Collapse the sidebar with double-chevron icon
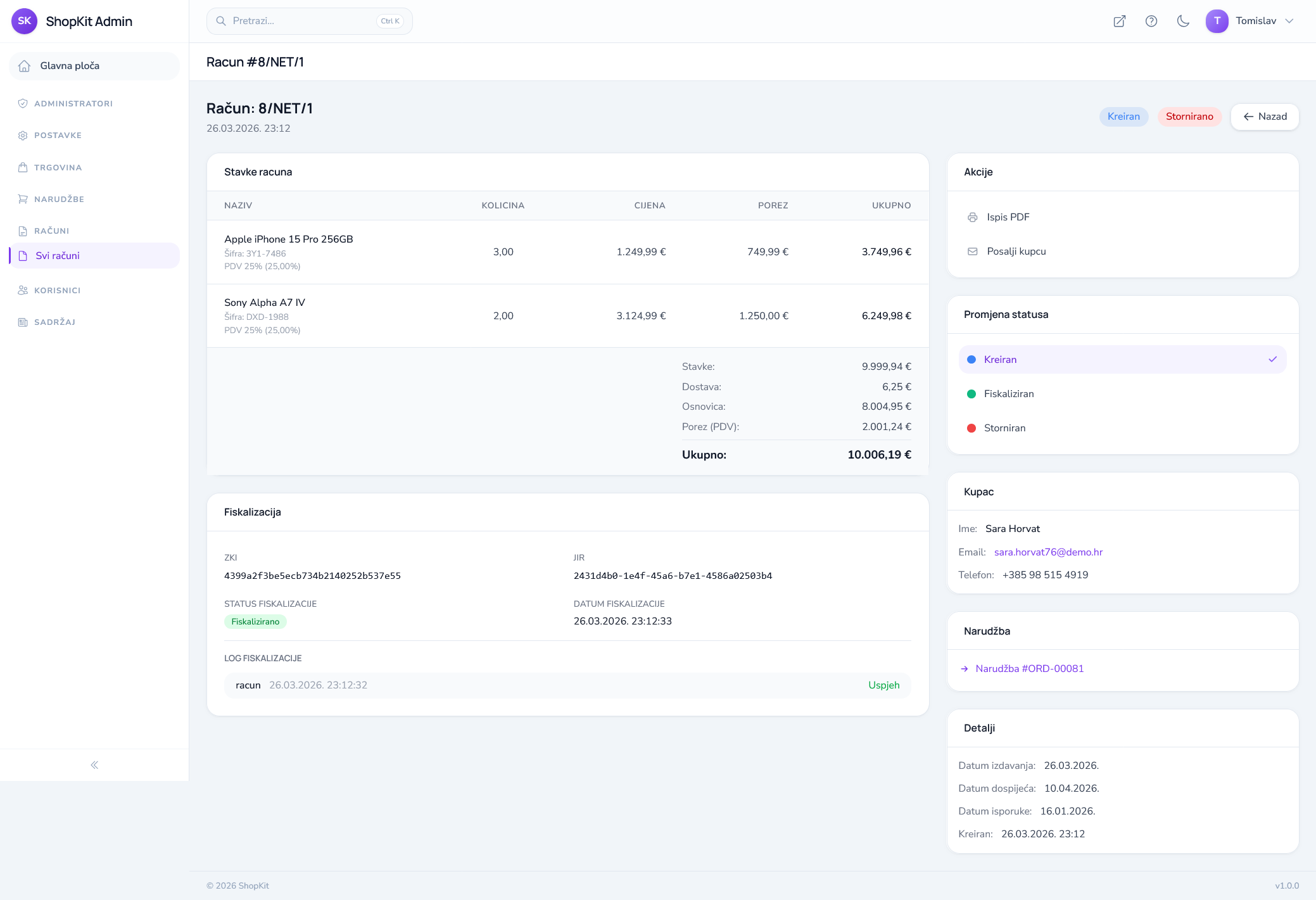The width and height of the screenshot is (1316, 900). pyautogui.click(x=94, y=765)
